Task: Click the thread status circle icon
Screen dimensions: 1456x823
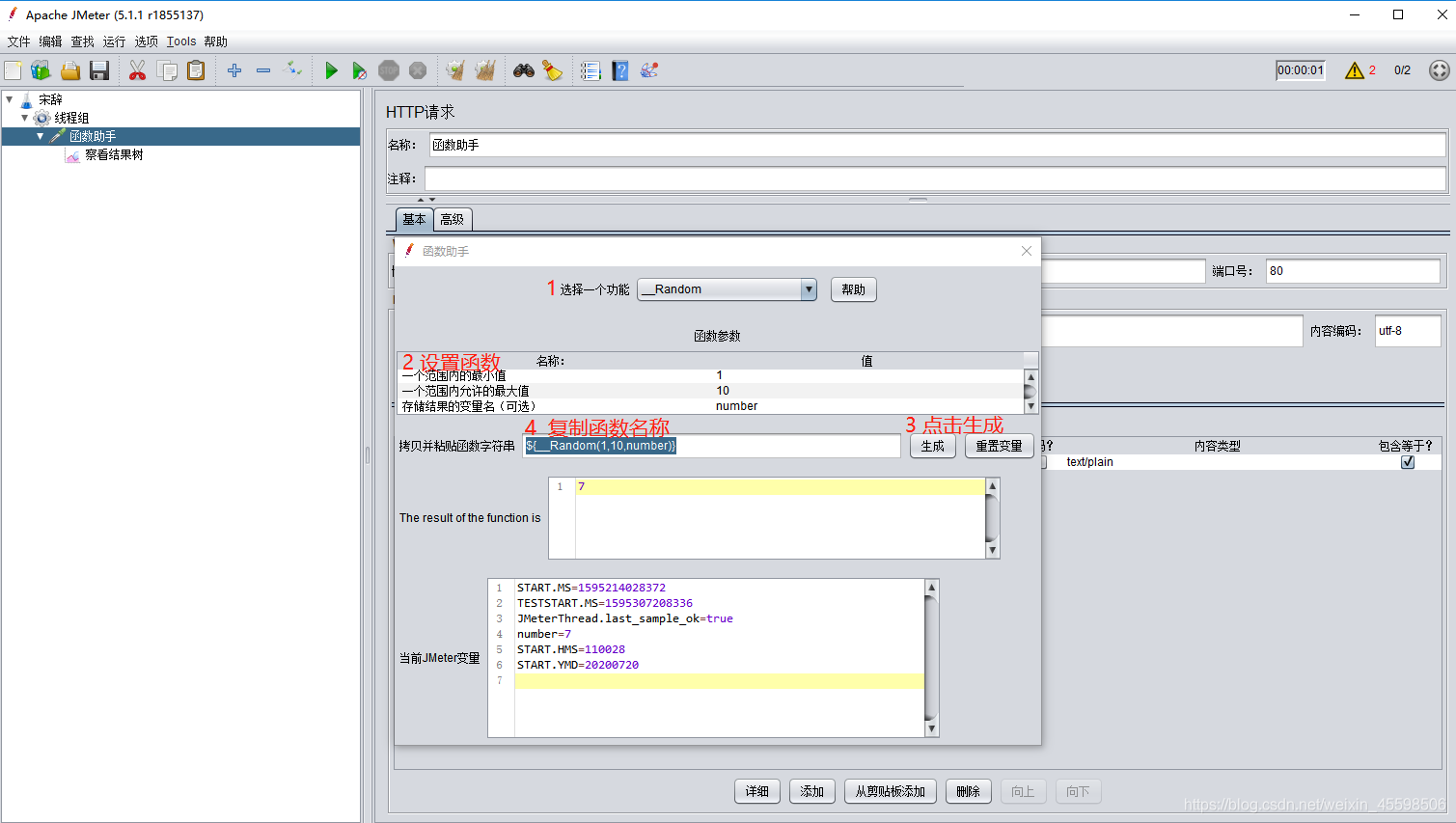Action: [x=1439, y=70]
